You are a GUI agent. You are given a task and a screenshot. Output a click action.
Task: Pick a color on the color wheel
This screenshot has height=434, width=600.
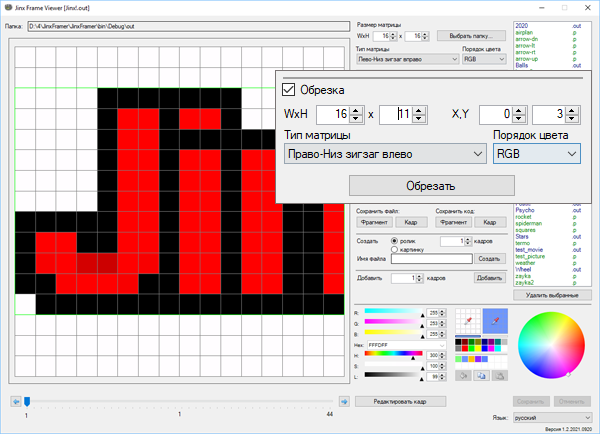tap(551, 345)
